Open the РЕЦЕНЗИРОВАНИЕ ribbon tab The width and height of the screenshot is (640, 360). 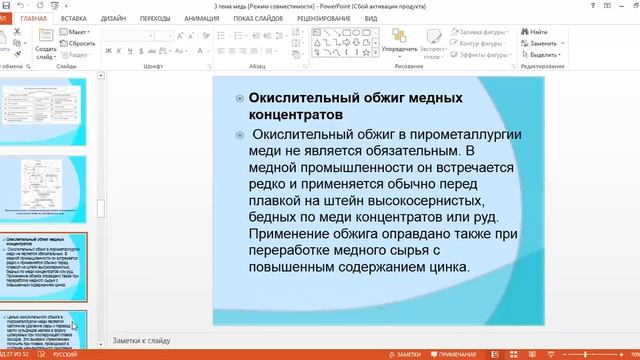coord(324,18)
